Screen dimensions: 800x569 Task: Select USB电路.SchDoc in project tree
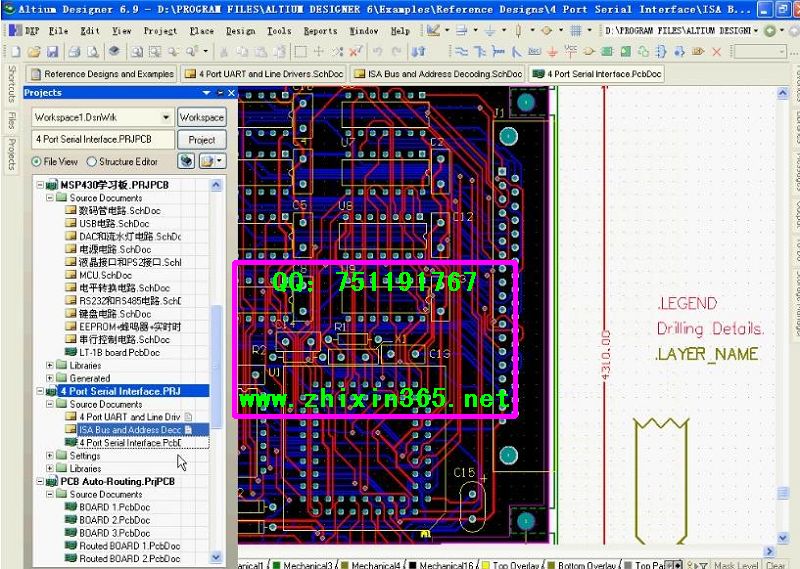coord(113,224)
